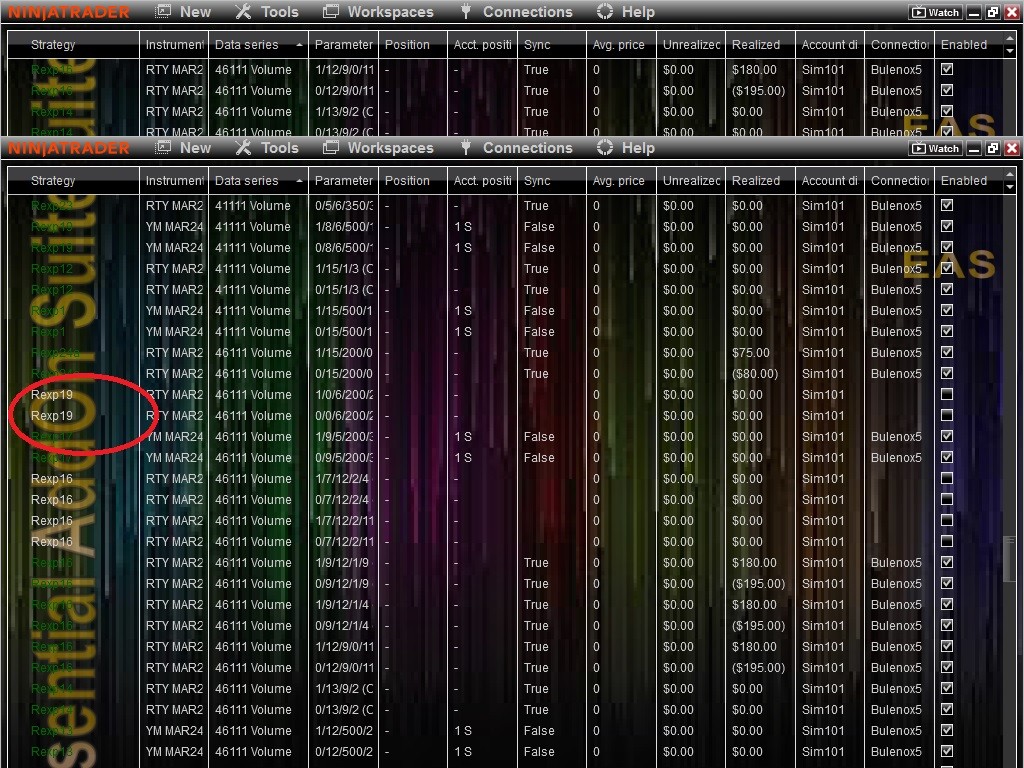The width and height of the screenshot is (1024, 768).
Task: Sort by Sync column in front window
Action: (x=552, y=181)
